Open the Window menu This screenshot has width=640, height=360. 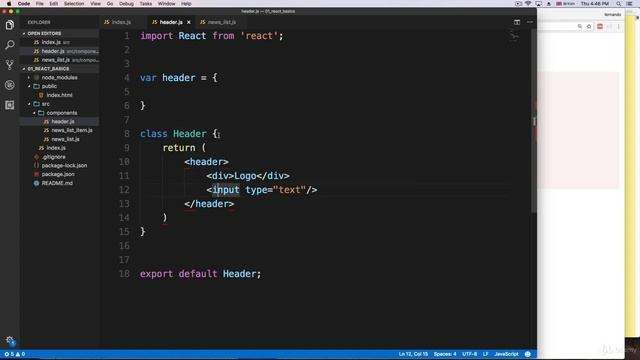tap(167, 4)
